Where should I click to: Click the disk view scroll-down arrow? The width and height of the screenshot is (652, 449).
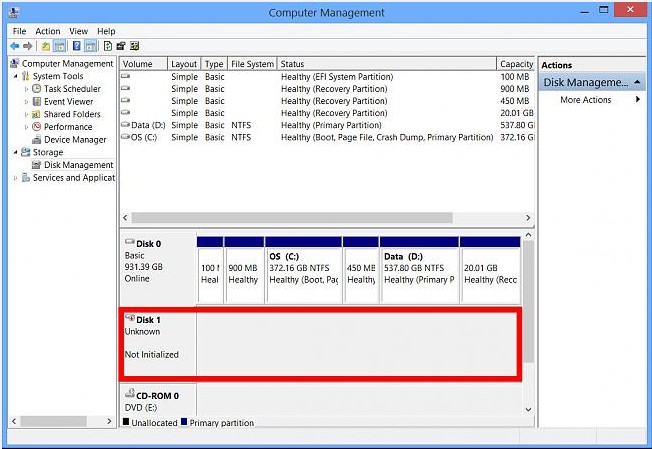coord(528,409)
